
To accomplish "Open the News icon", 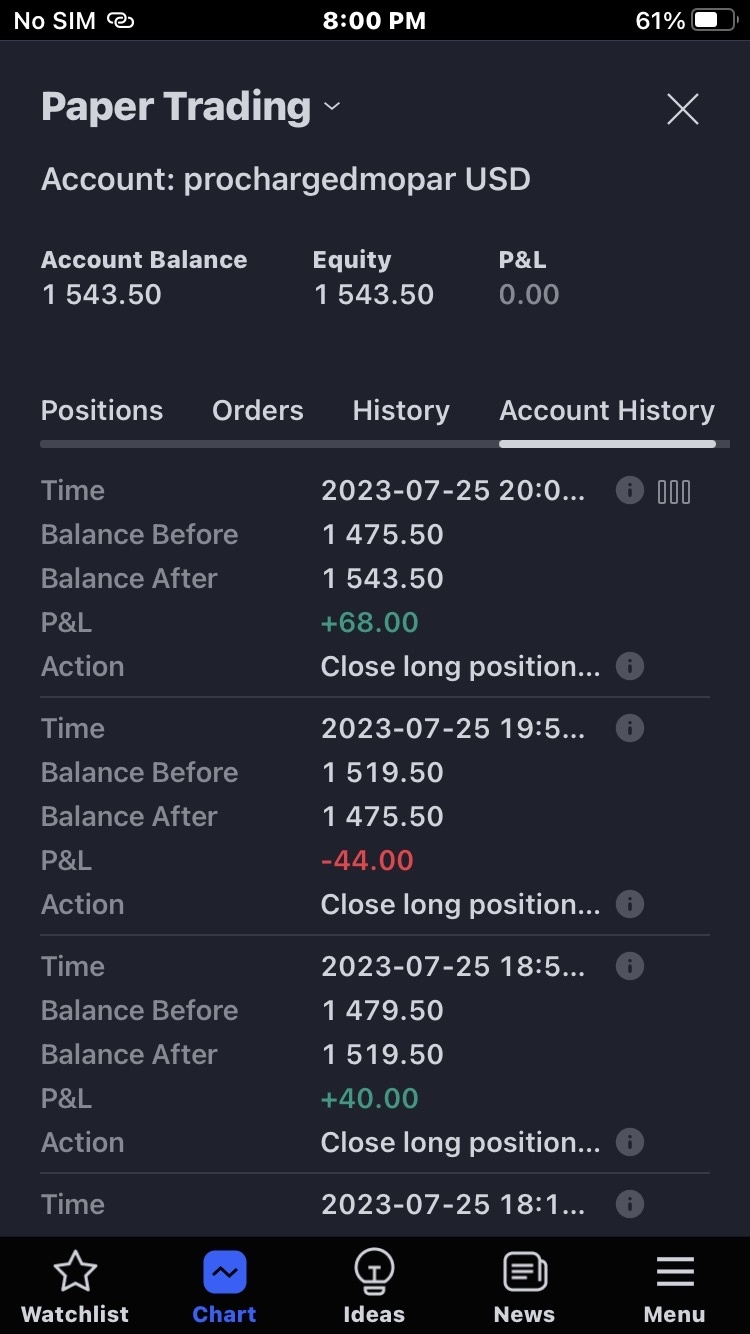I will pyautogui.click(x=524, y=1272).
